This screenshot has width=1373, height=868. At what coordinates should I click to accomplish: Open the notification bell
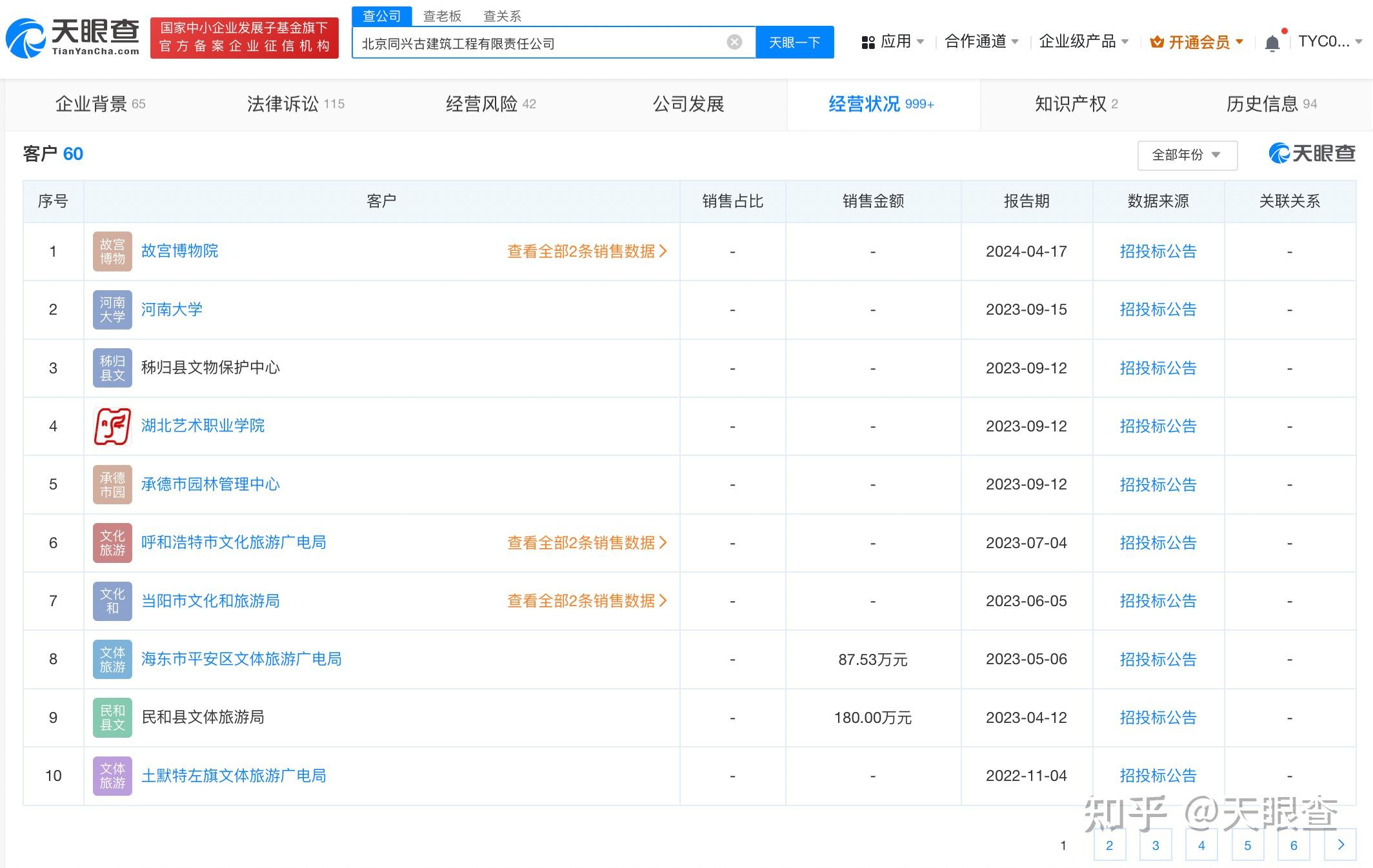click(1272, 43)
